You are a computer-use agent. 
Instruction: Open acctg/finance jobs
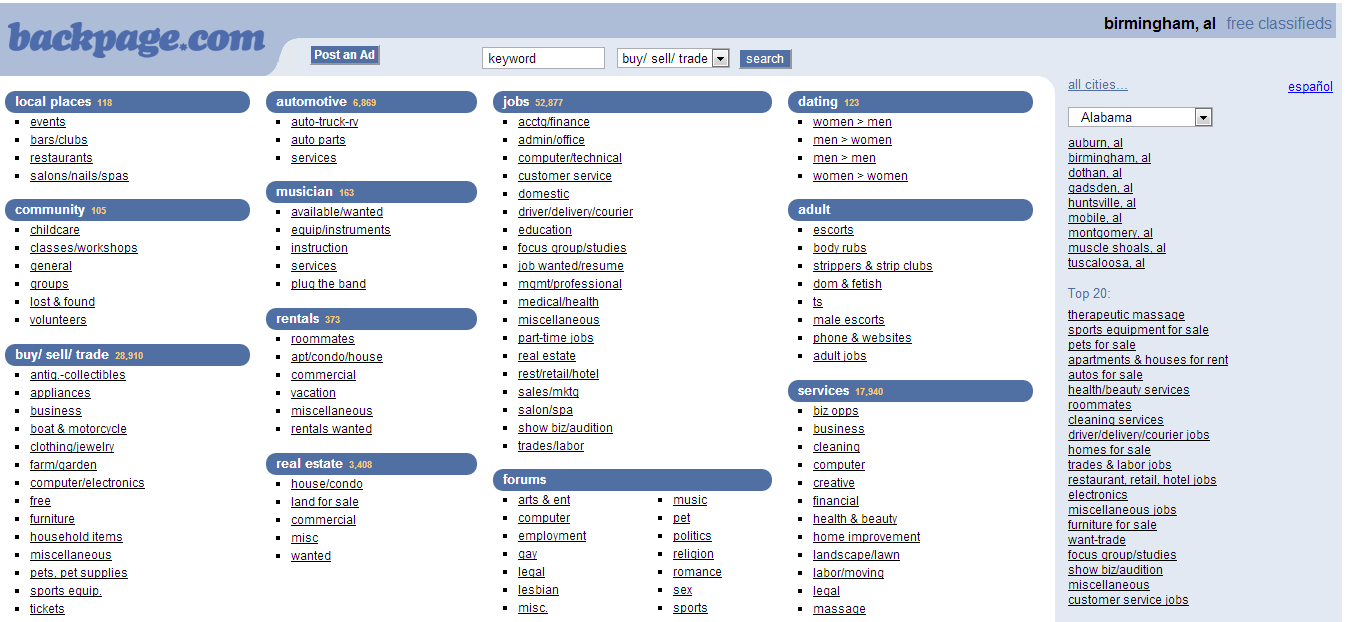tap(554, 122)
